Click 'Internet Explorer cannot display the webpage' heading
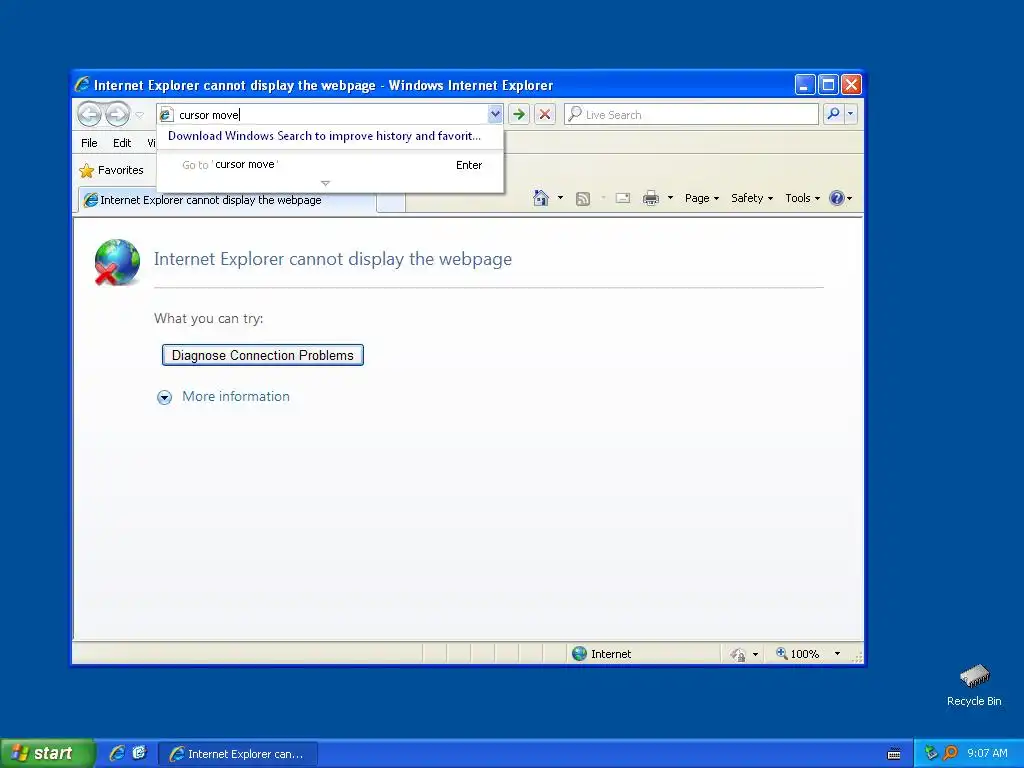The image size is (1024, 768). pyautogui.click(x=332, y=259)
